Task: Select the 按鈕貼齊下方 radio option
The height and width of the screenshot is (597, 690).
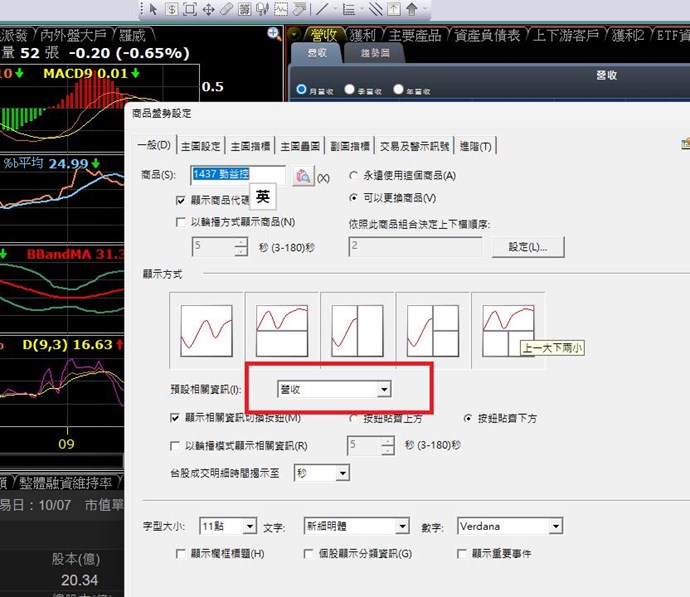Action: coord(467,417)
